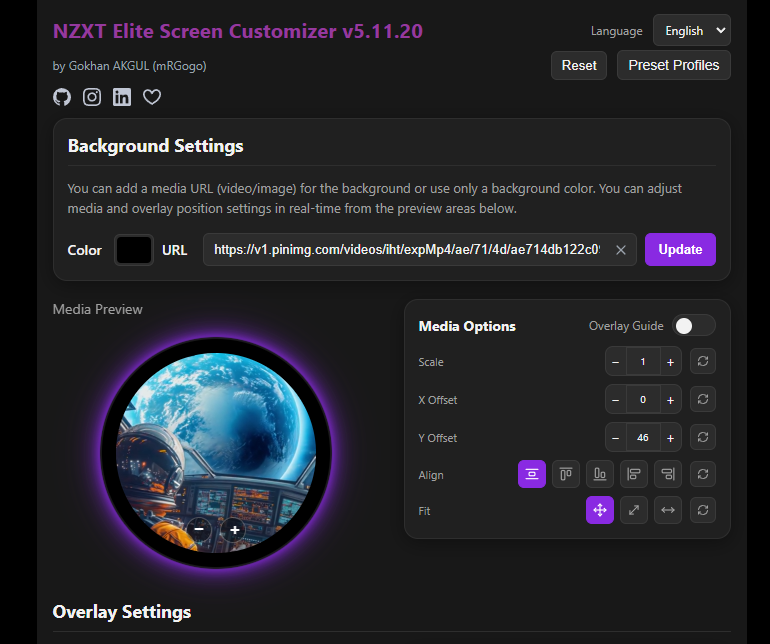Click the heart sponsor icon
The image size is (770, 644).
coord(152,97)
